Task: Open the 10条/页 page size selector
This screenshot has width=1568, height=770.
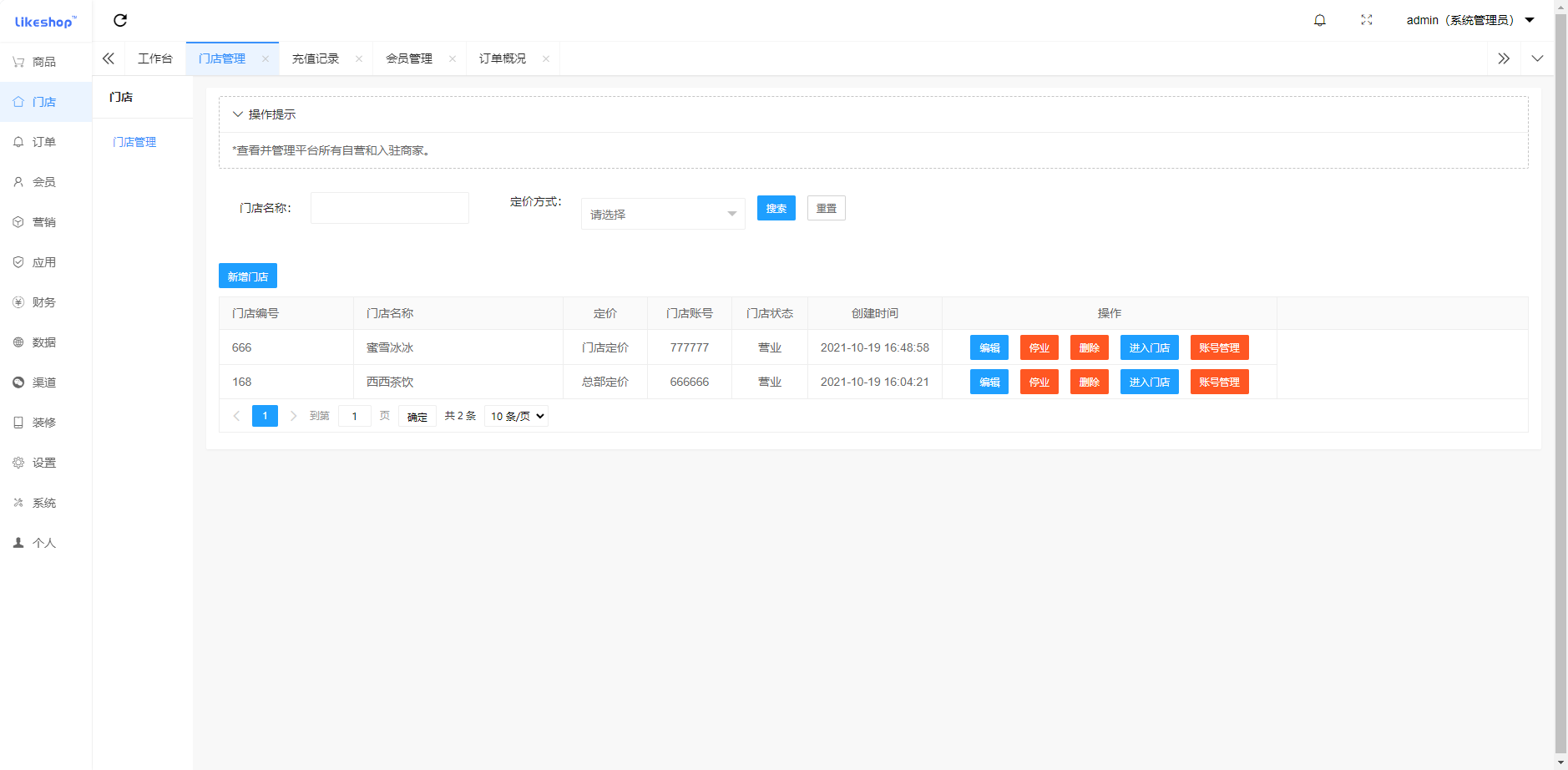Action: 515,415
